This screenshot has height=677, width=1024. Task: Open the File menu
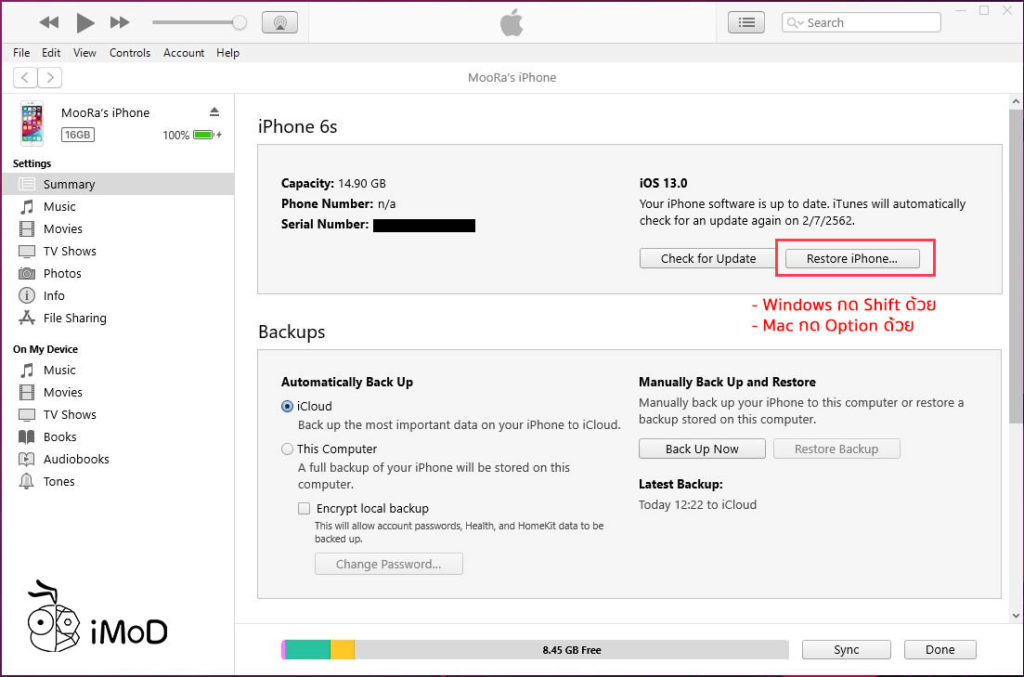point(22,53)
